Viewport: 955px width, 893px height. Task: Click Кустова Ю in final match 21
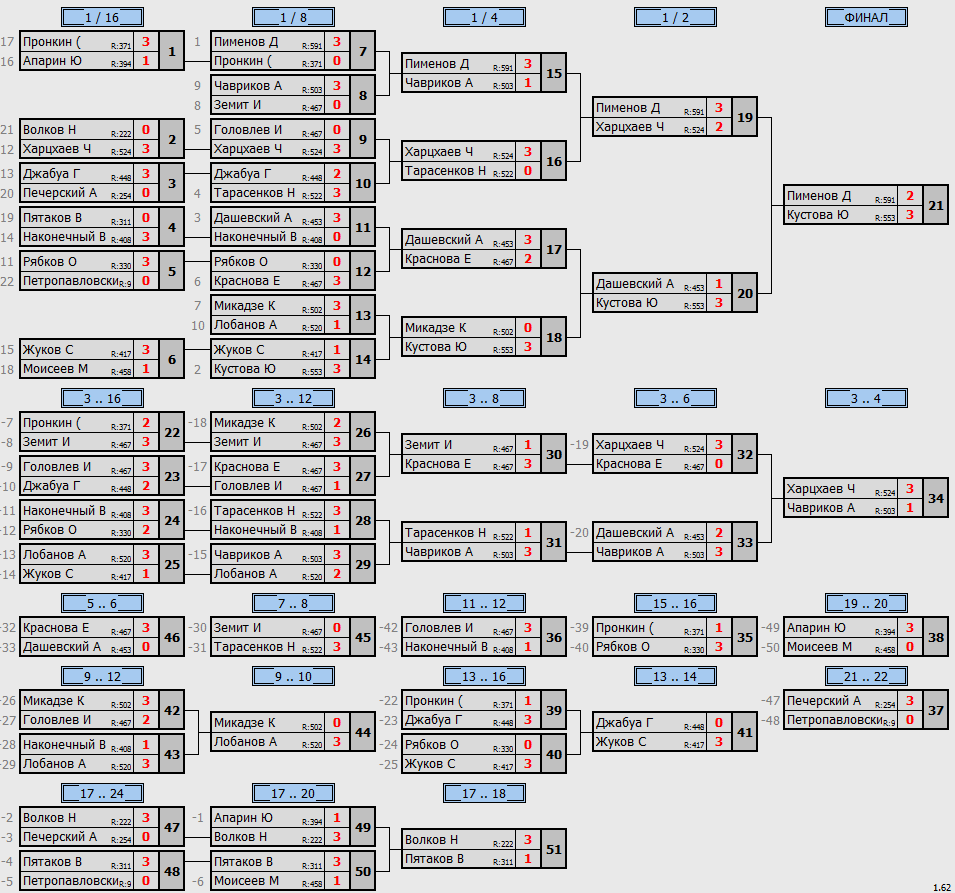pyautogui.click(x=817, y=215)
